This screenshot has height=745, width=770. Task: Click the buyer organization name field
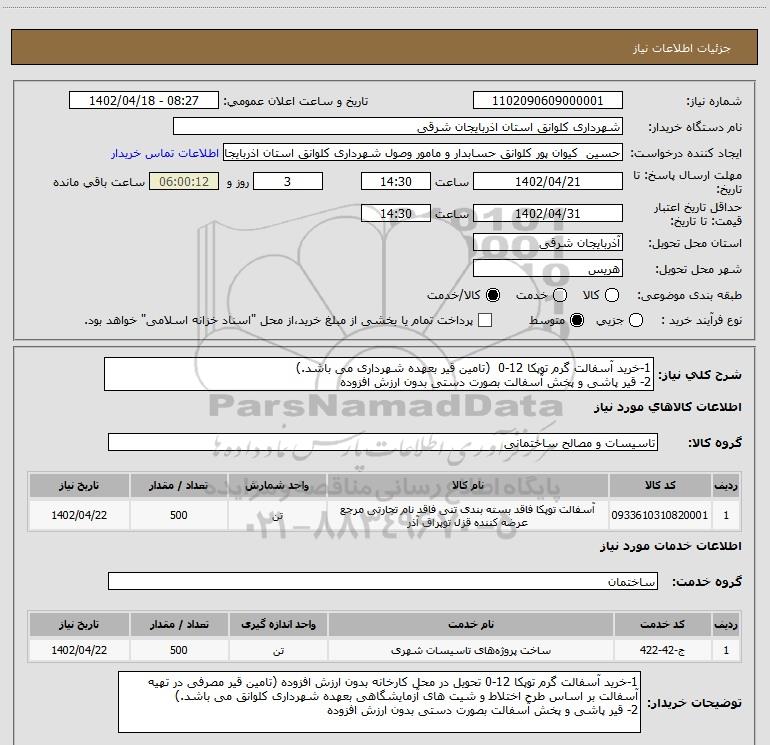[398, 127]
